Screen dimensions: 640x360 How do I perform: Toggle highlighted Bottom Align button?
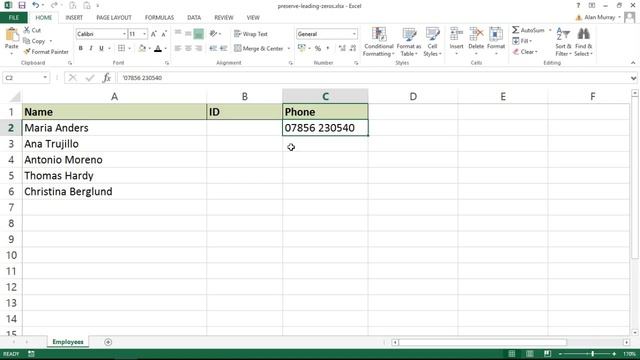coord(198,33)
